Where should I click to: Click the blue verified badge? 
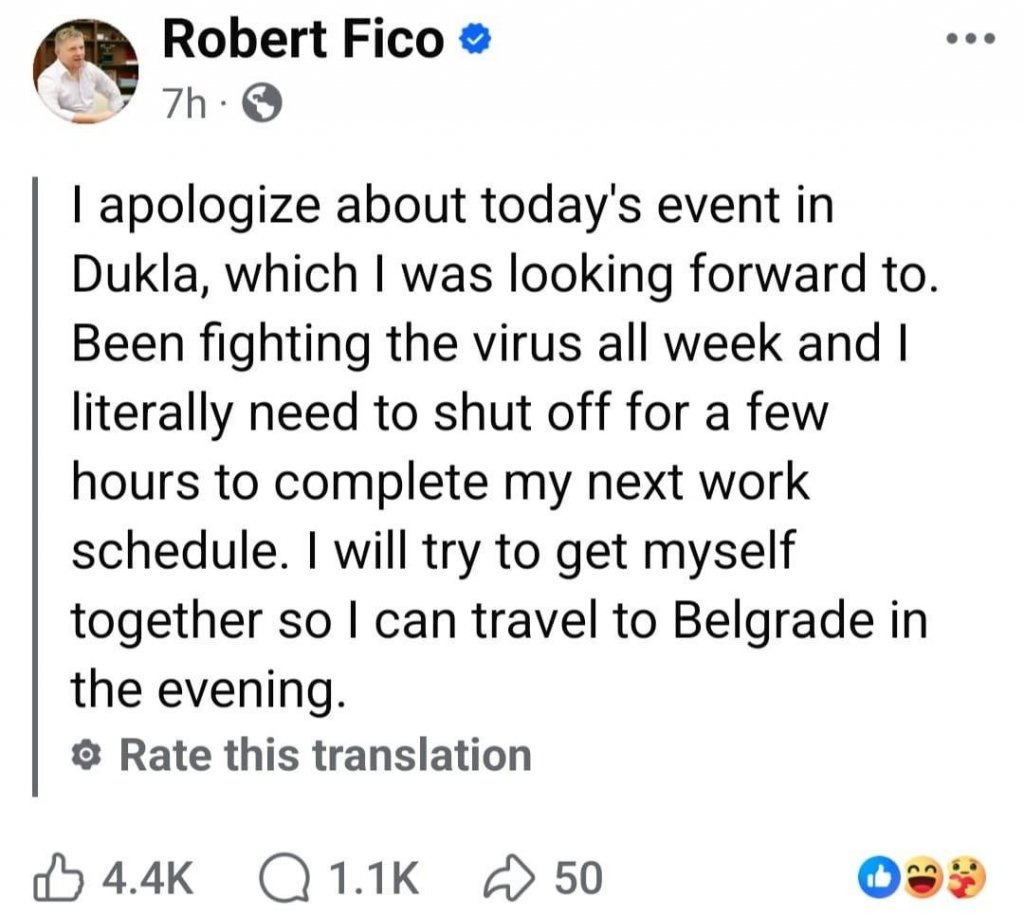point(475,40)
